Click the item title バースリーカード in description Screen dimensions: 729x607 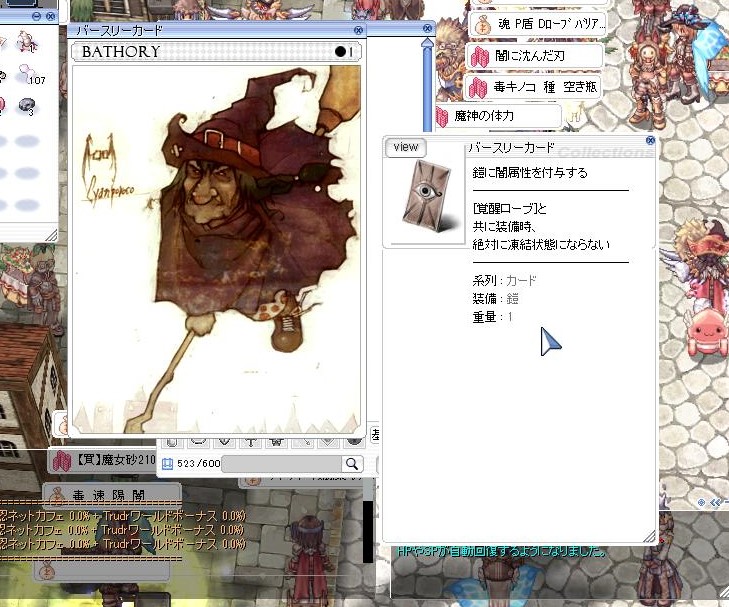click(x=511, y=148)
